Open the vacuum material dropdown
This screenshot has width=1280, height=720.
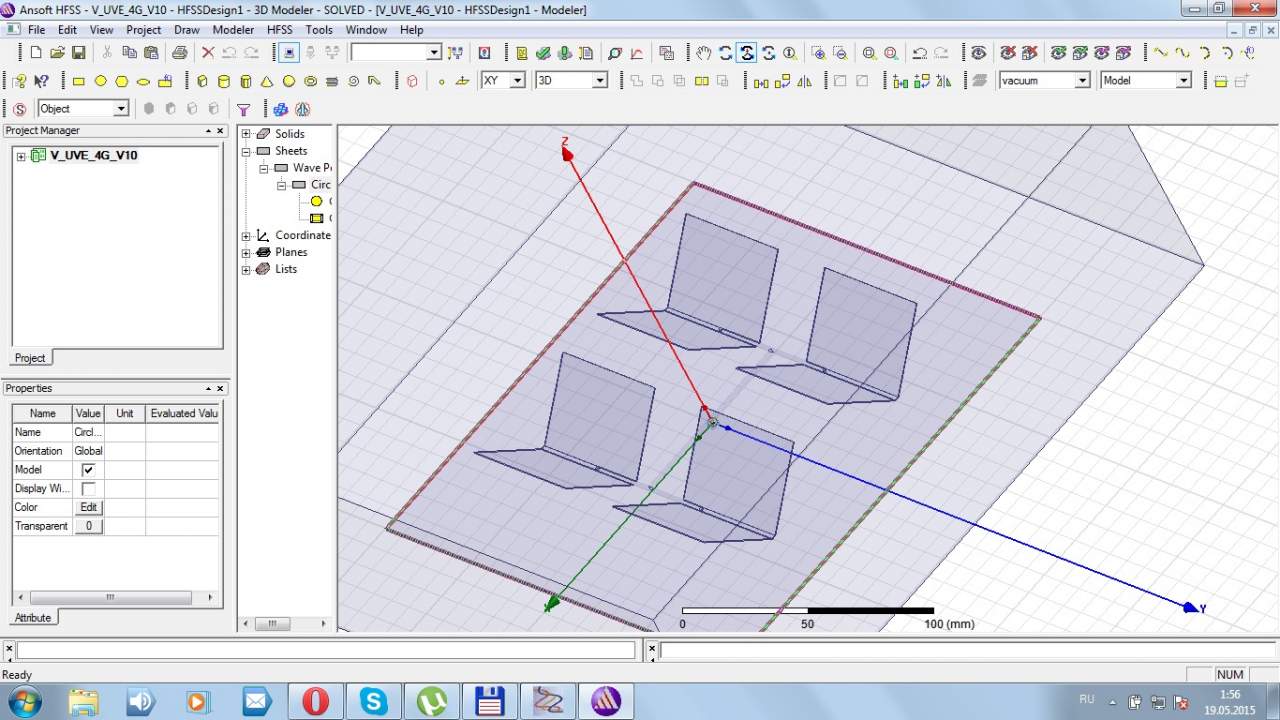(1081, 80)
